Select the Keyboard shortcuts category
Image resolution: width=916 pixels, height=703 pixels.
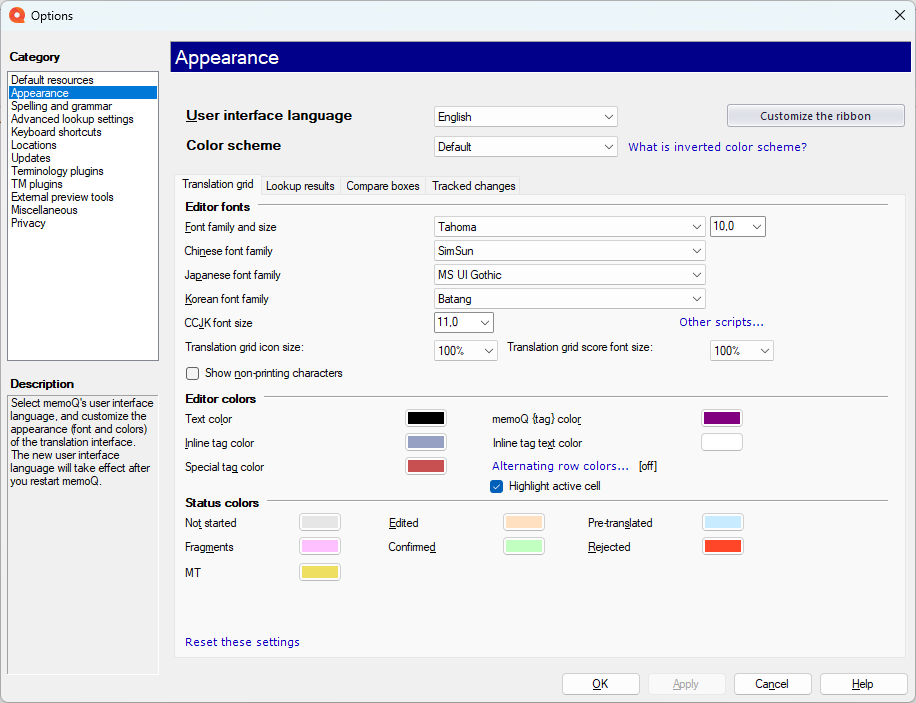click(x=55, y=131)
